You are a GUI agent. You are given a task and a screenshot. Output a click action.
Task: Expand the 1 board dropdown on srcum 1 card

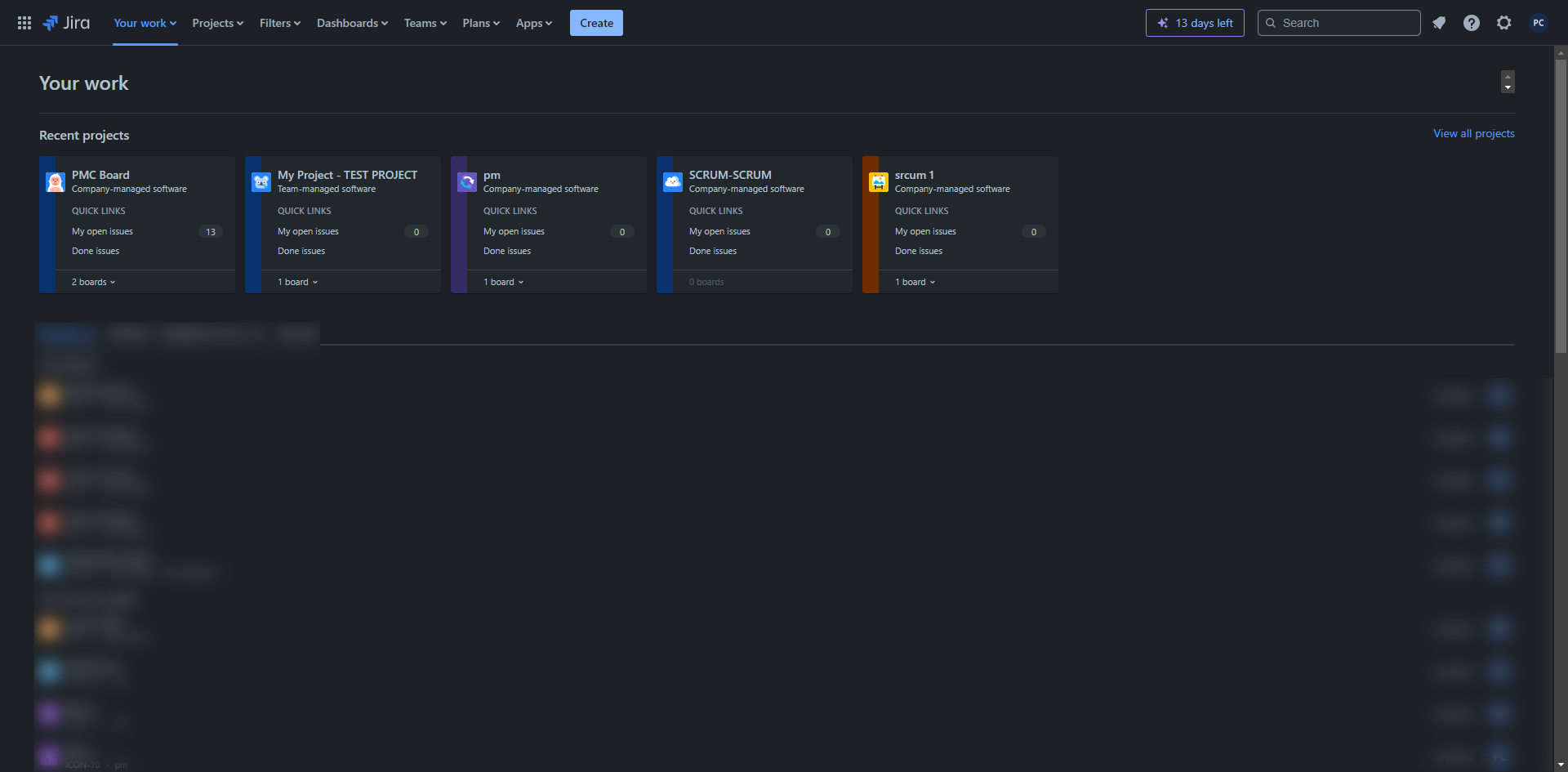[915, 282]
